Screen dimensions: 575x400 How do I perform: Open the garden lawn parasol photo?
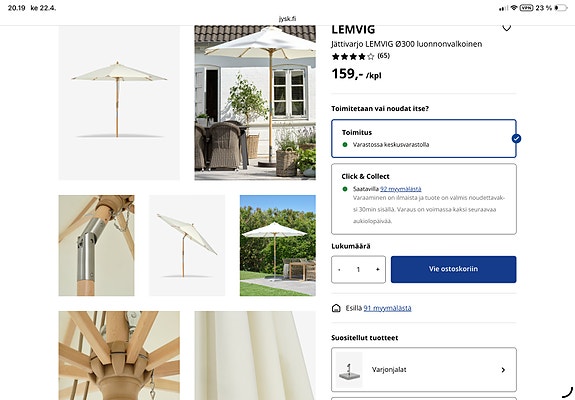coord(278,245)
